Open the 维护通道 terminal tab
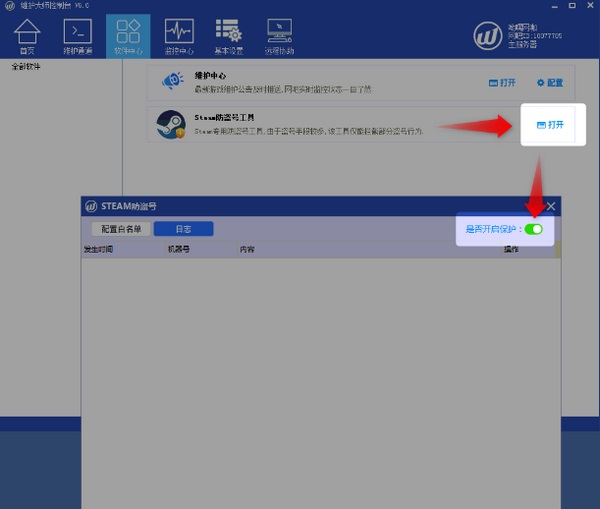 [x=77, y=35]
